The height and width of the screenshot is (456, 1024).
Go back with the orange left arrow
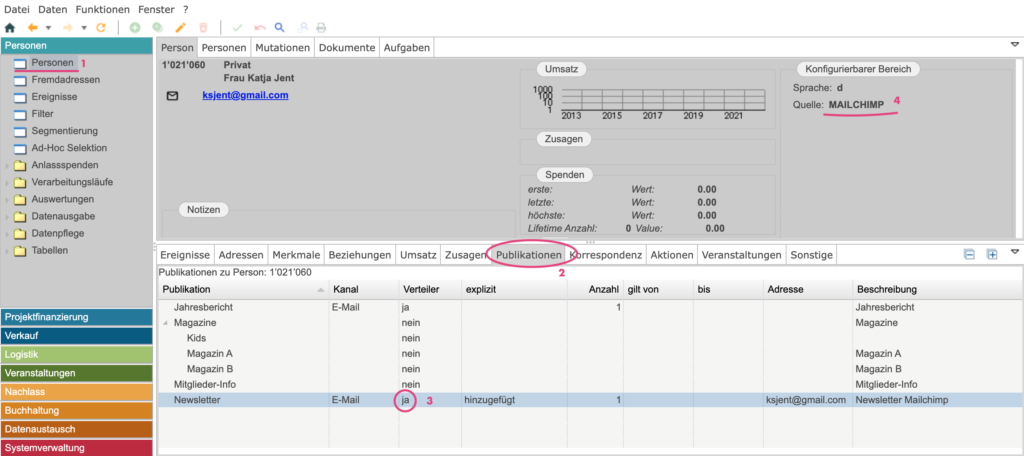click(32, 27)
